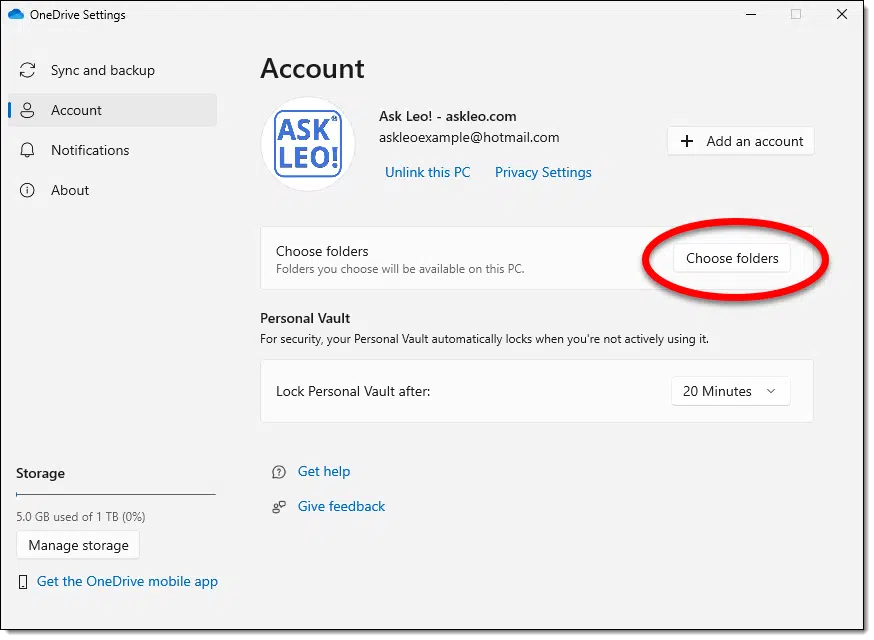Viewport: 874px width, 640px height.
Task: Click the OneDrive cloud icon in title bar
Action: pyautogui.click(x=16, y=14)
